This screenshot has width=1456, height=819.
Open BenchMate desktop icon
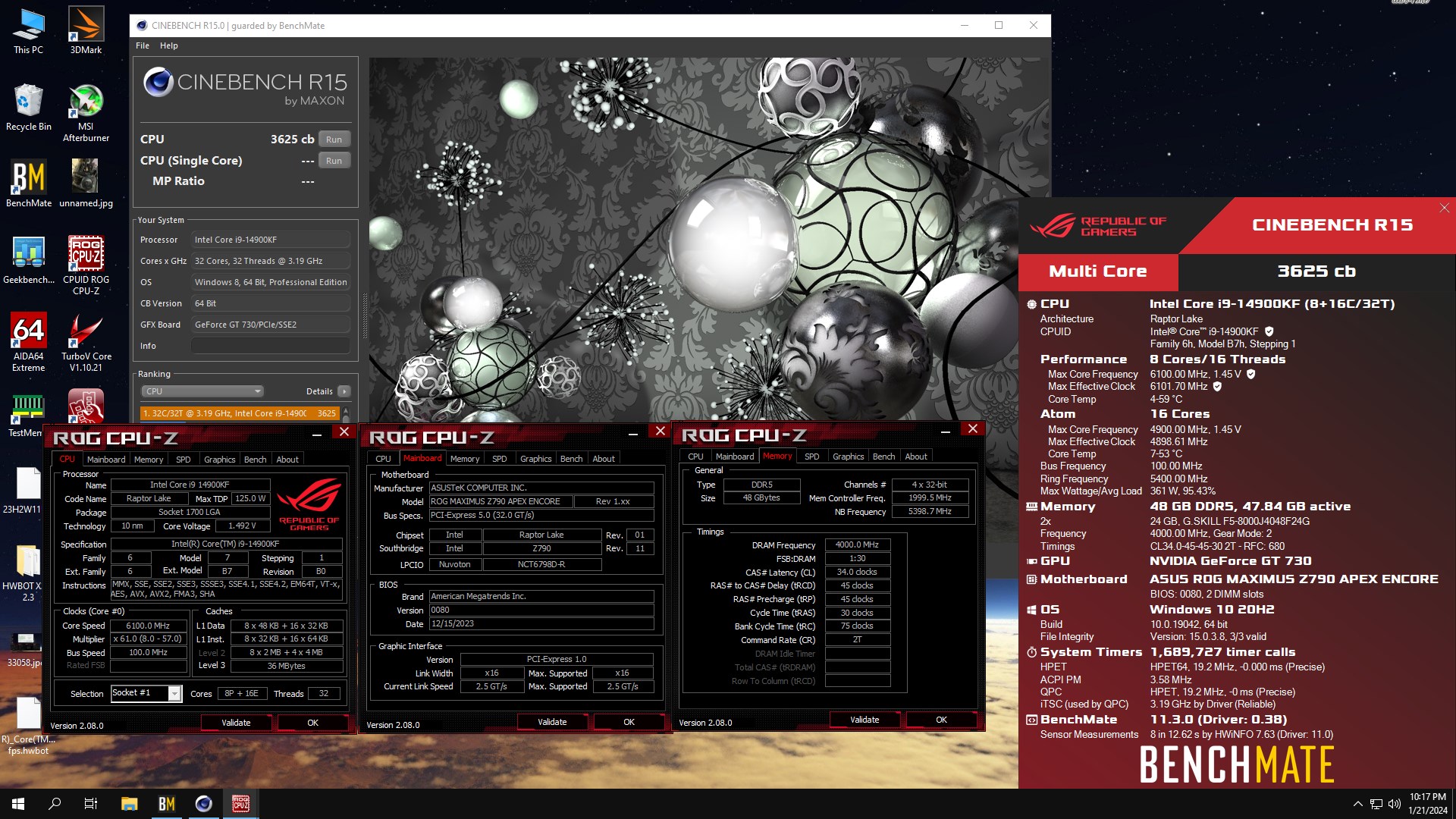click(x=28, y=184)
